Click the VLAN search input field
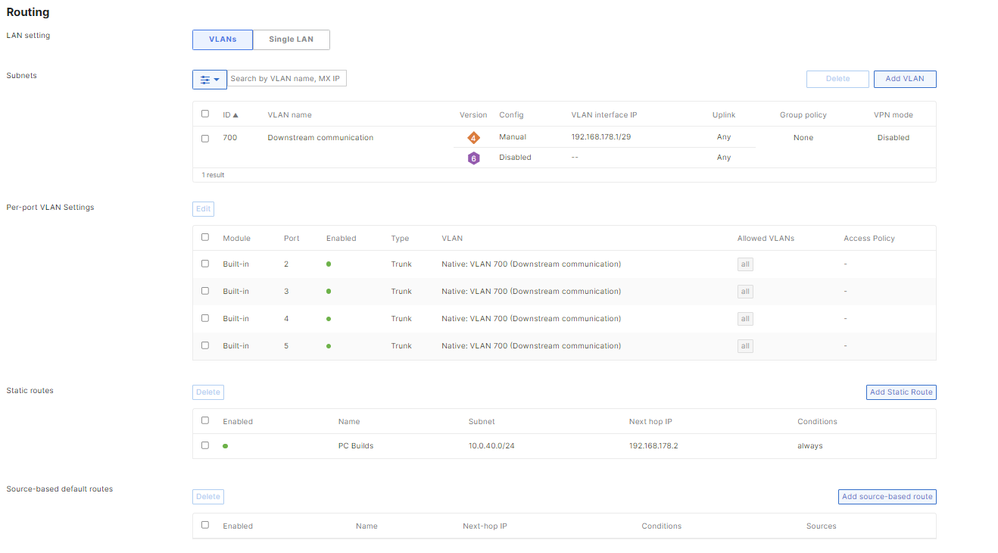Screen dimensions: 998x553 point(287,79)
